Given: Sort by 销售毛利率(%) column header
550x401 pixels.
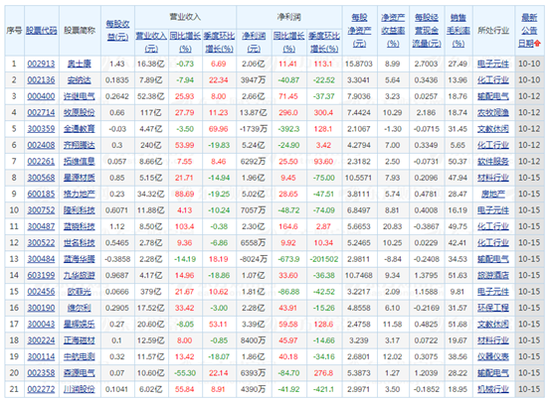Looking at the screenshot, I should (x=458, y=31).
